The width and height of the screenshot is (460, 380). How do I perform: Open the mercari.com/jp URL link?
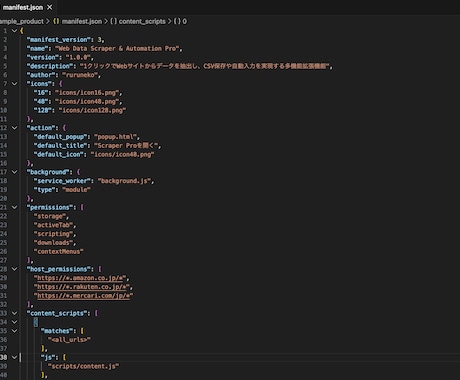point(83,296)
